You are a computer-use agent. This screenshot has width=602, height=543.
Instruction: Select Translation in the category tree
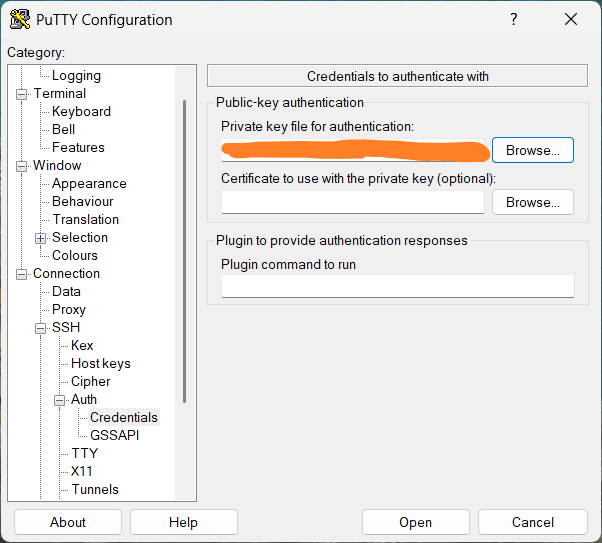point(86,220)
